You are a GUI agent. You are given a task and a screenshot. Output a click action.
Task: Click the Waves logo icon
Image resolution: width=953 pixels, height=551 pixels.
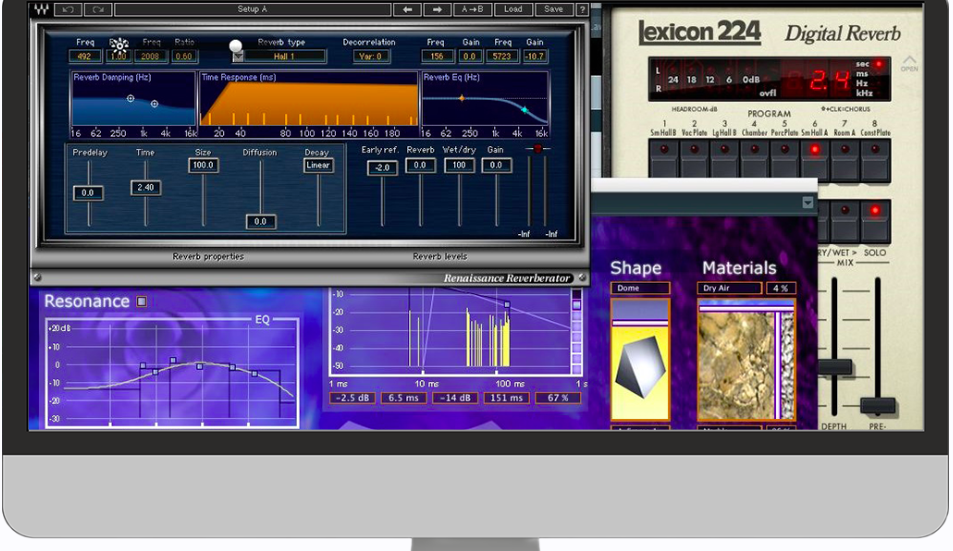[x=41, y=9]
